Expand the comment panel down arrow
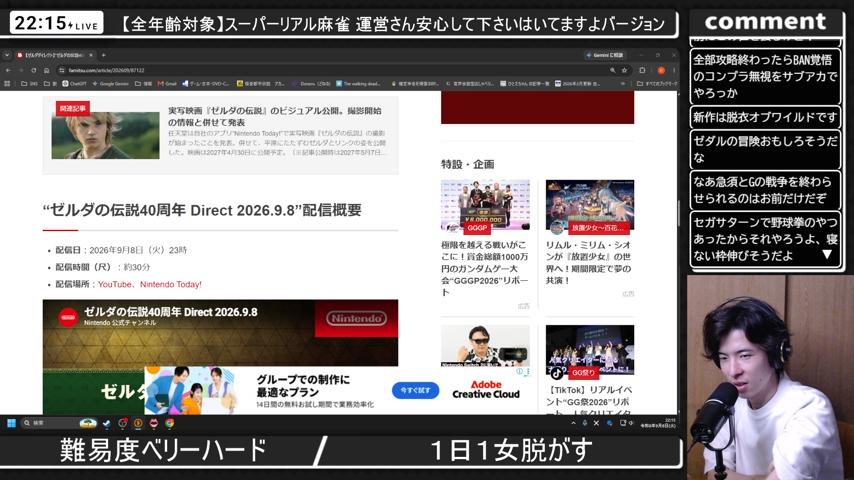This screenshot has height=480, width=854. coord(827,254)
